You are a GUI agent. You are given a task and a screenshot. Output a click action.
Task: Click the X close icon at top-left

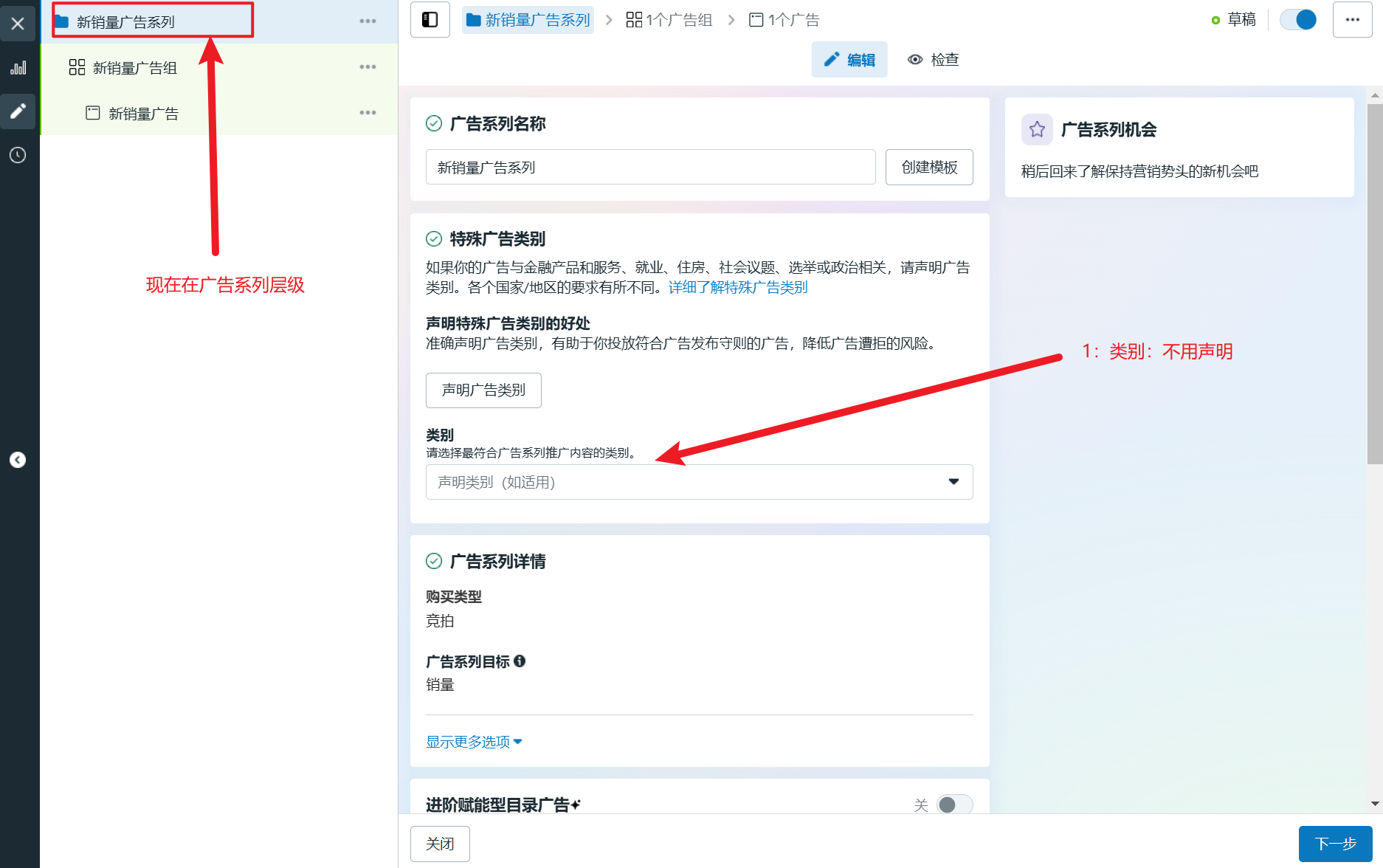(x=18, y=24)
